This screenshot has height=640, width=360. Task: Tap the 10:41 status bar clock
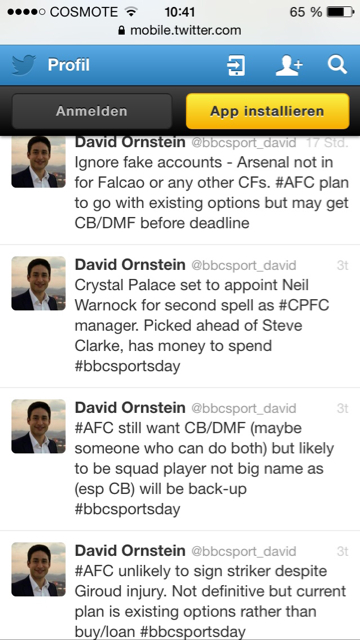[180, 12]
